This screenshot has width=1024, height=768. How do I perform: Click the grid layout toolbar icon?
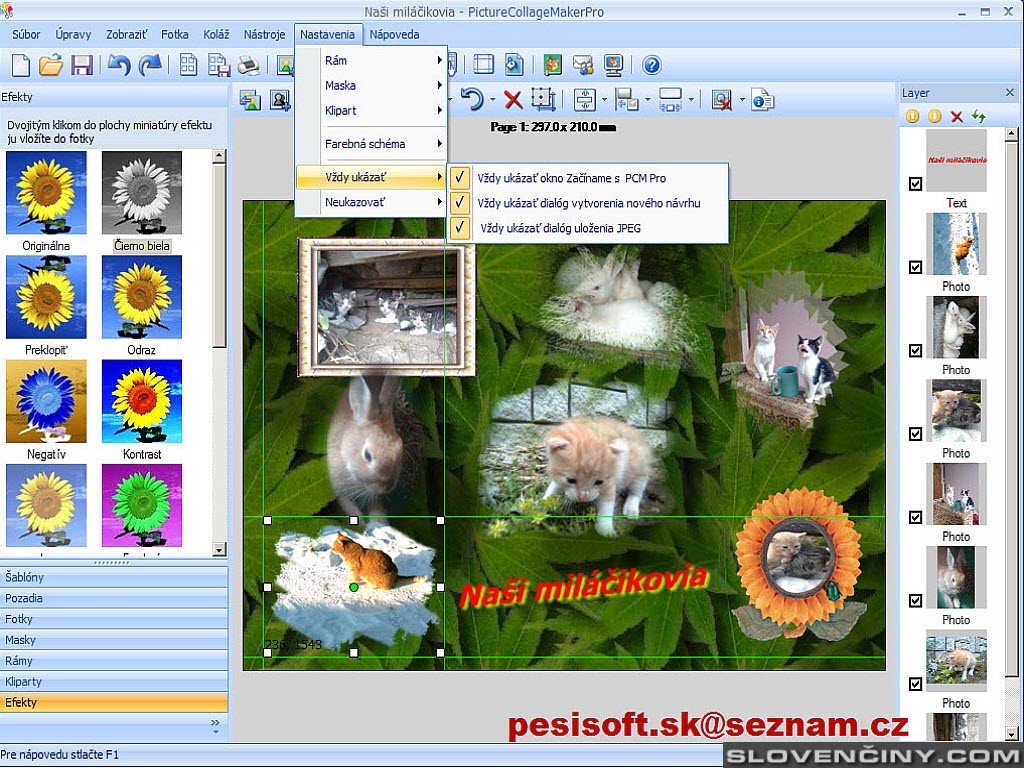coord(483,65)
